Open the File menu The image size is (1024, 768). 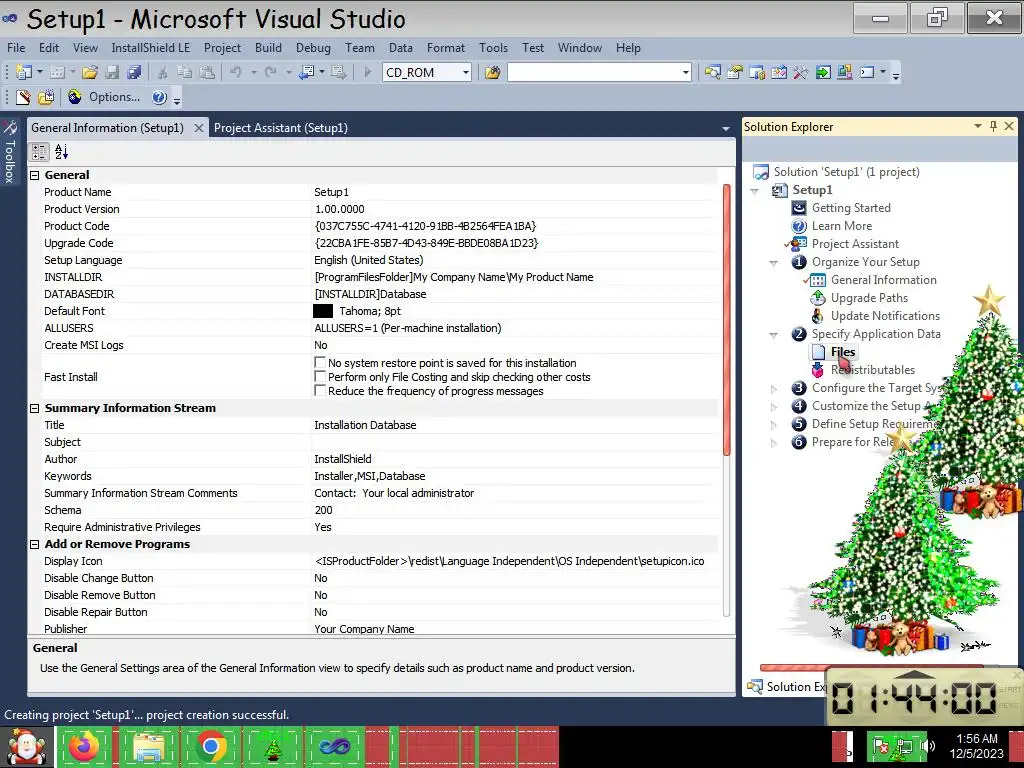point(16,48)
